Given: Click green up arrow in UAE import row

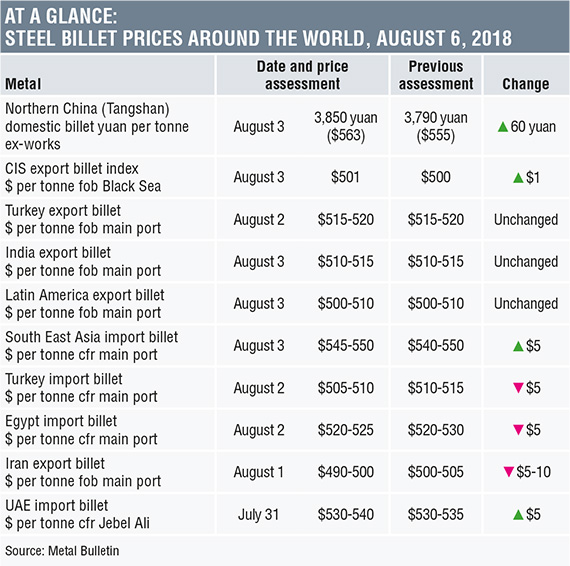Looking at the screenshot, I should pyautogui.click(x=518, y=515).
